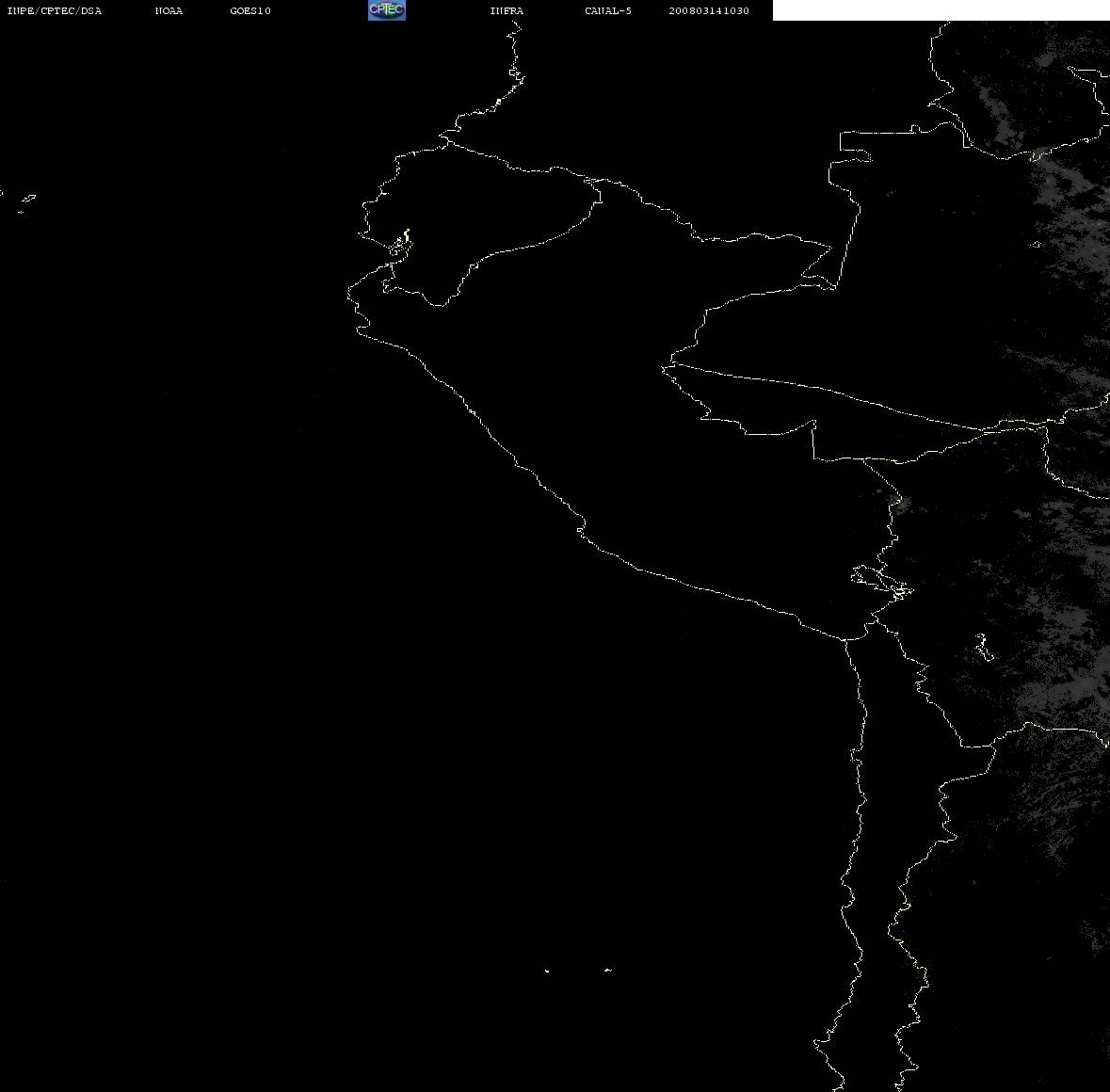Select the INPE/CPTEC/DSA header label
Image resolution: width=1110 pixels, height=1092 pixels.
55,10
